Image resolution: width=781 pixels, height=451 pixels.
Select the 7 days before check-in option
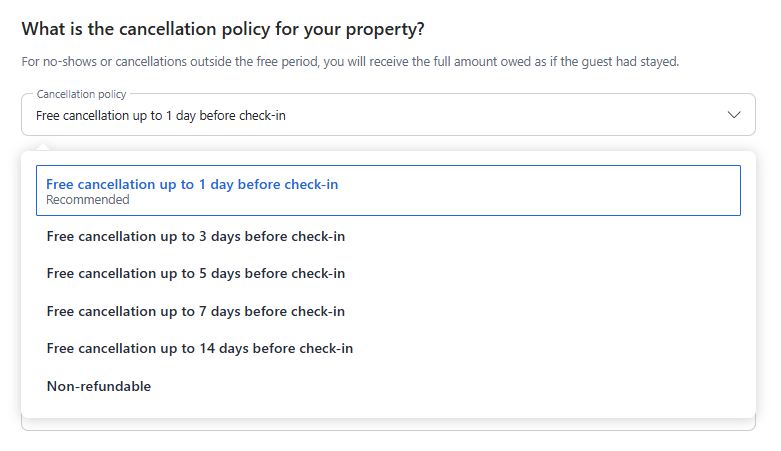[x=388, y=311]
